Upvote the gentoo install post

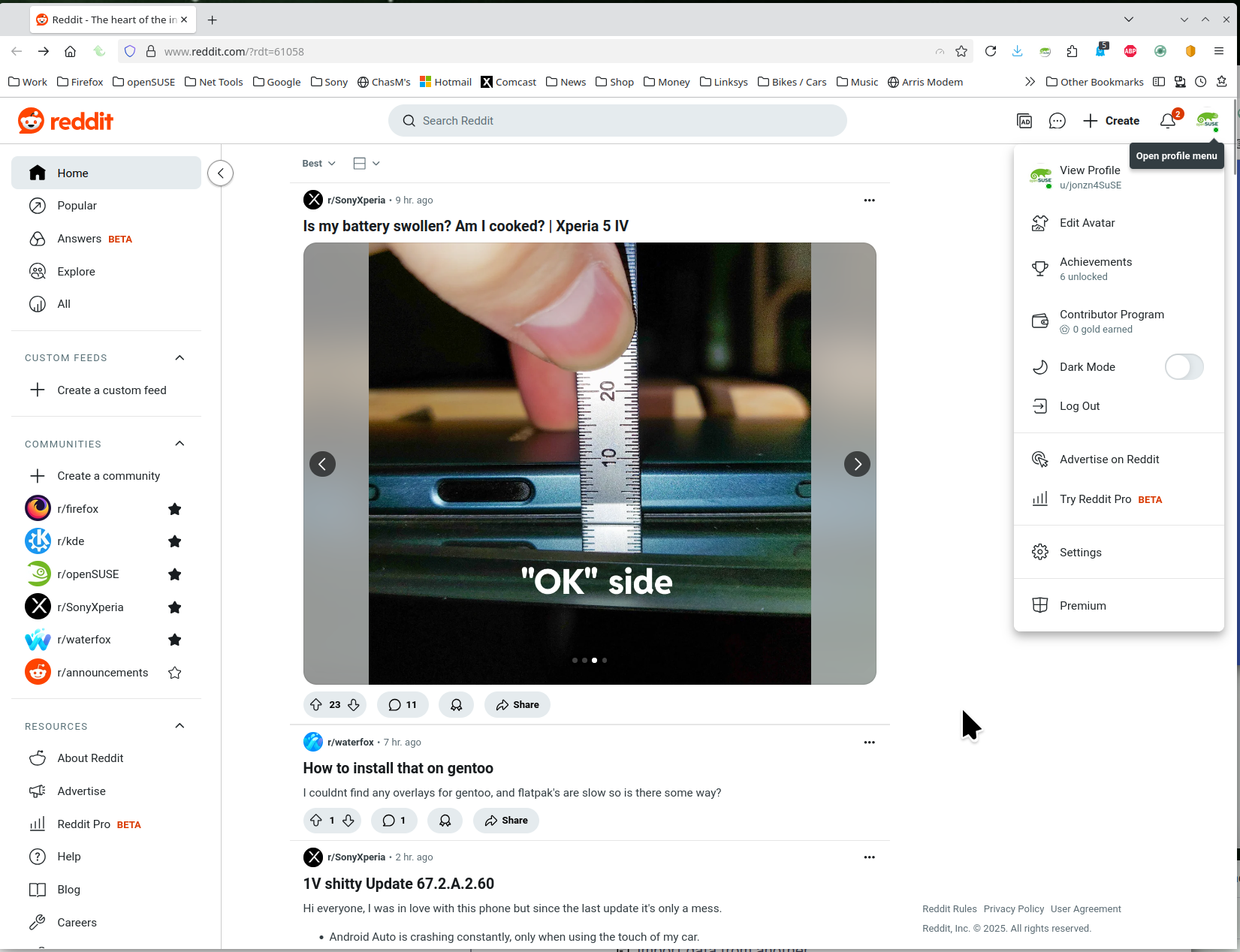pyautogui.click(x=316, y=821)
